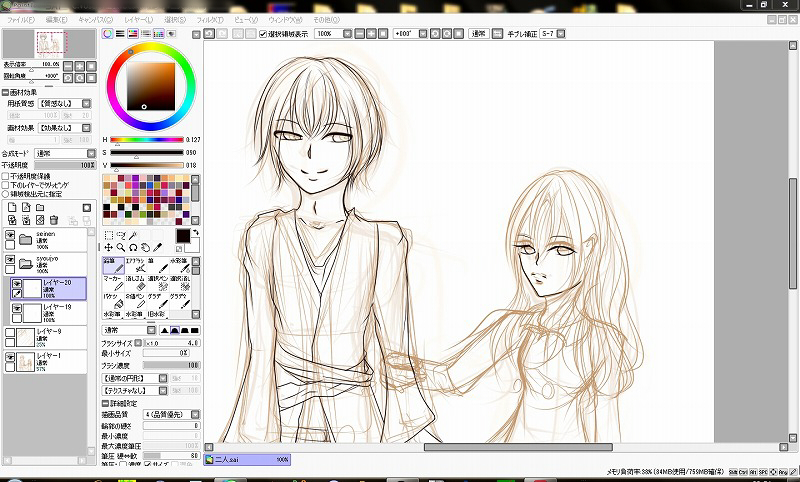800x482 pixels.
Task: Create a new linework layer
Action: [26, 208]
